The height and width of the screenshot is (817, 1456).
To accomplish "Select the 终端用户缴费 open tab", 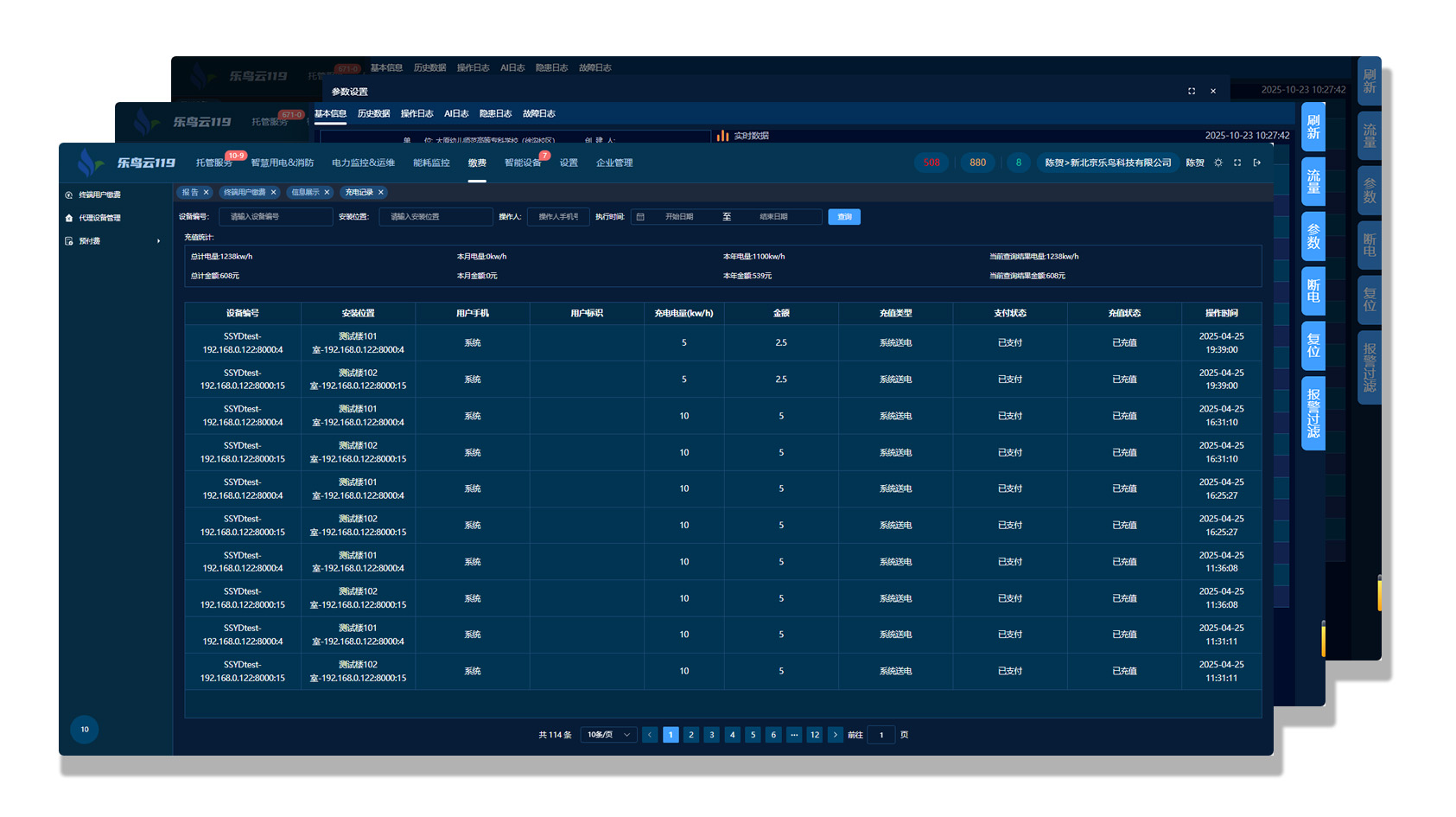I will (245, 193).
